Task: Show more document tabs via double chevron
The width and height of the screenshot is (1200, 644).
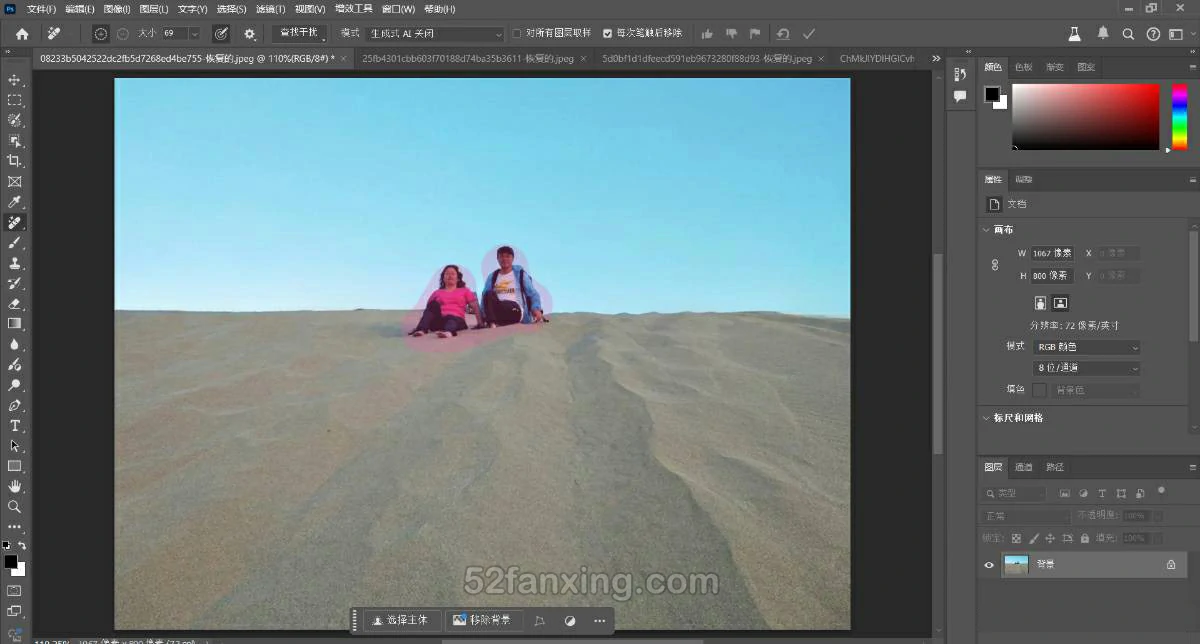Action: pyautogui.click(x=936, y=59)
